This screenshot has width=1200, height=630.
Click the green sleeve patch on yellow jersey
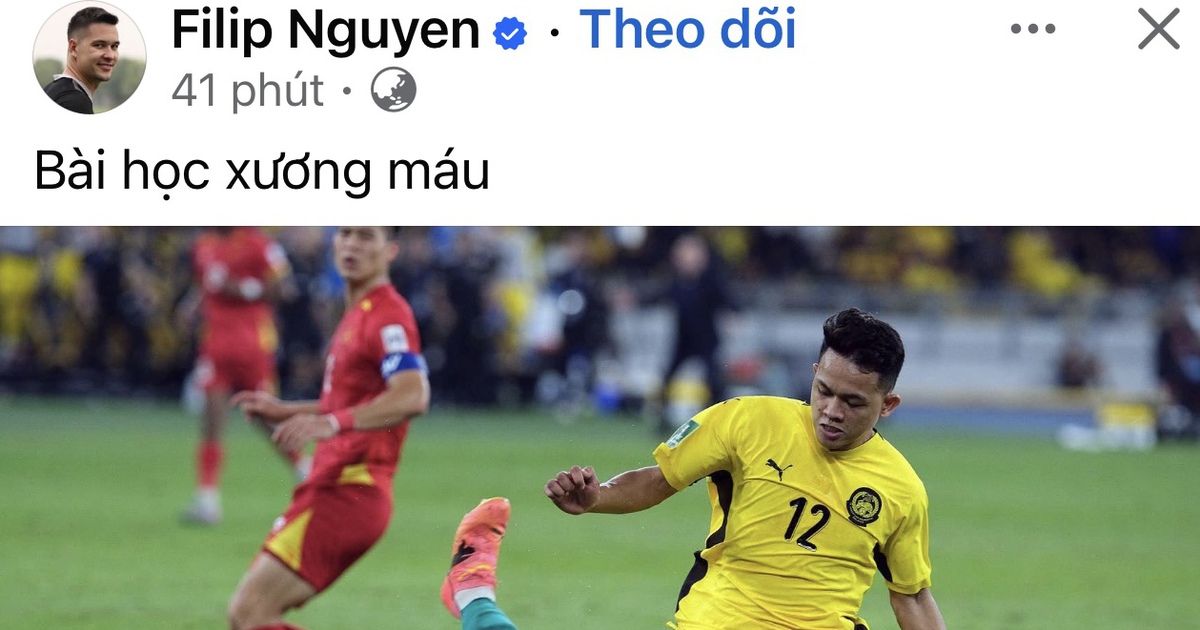pos(683,433)
